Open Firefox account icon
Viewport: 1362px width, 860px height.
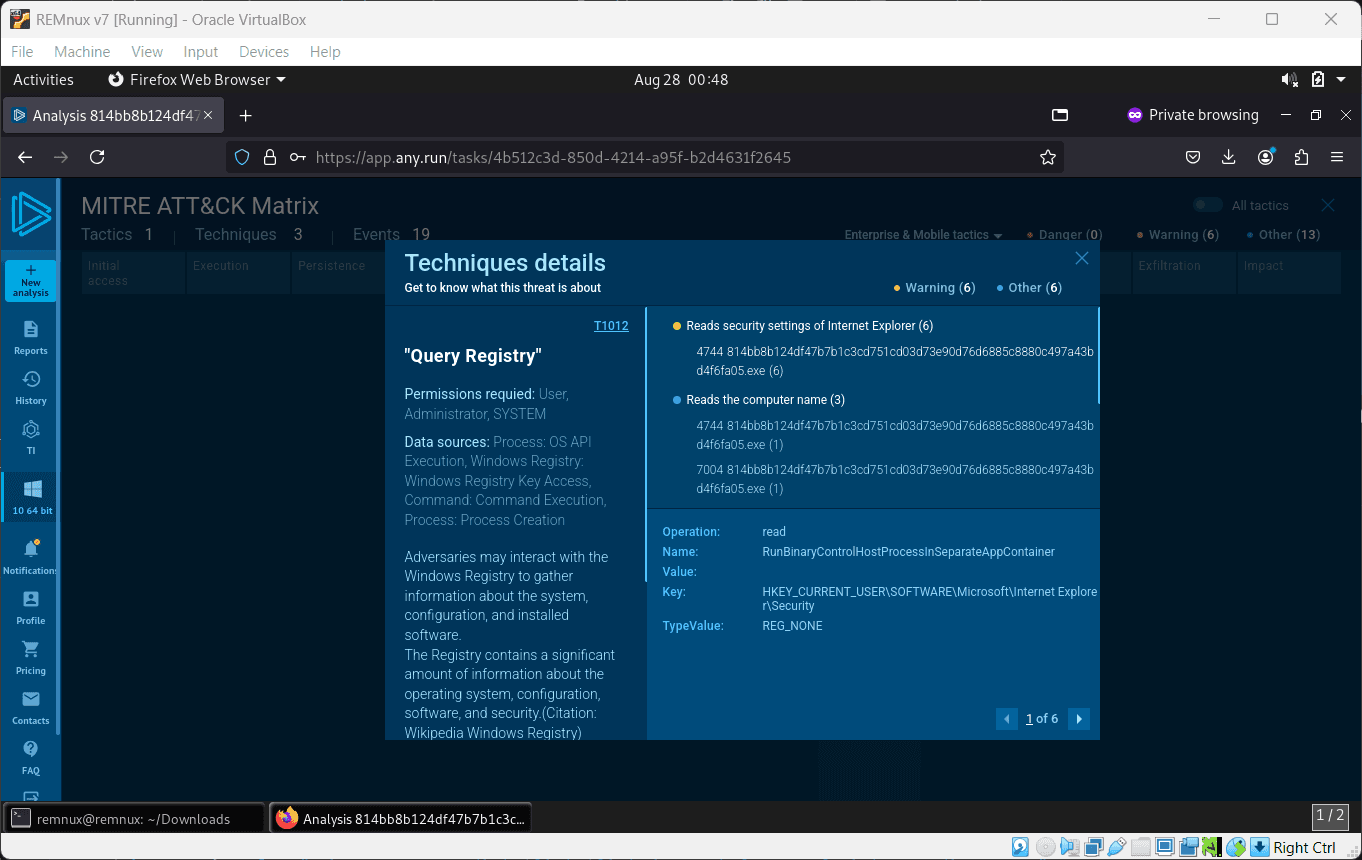pyautogui.click(x=1265, y=157)
